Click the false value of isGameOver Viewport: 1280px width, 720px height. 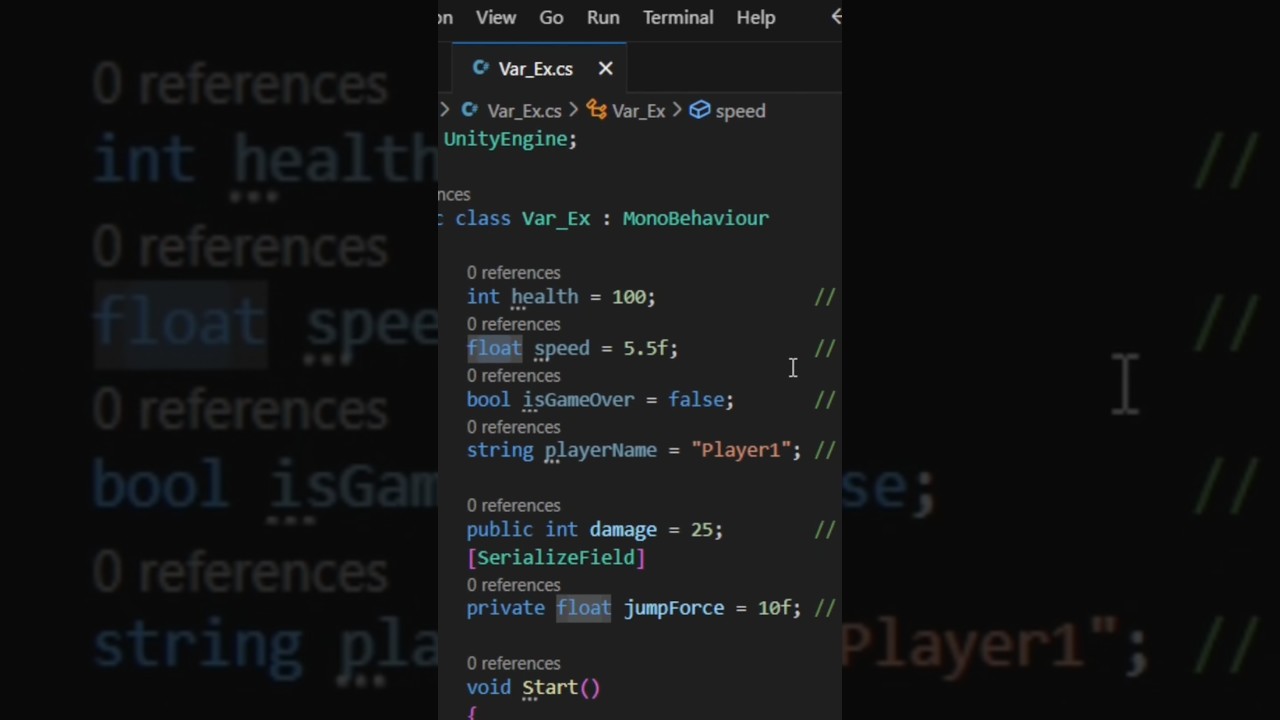pyautogui.click(x=696, y=400)
